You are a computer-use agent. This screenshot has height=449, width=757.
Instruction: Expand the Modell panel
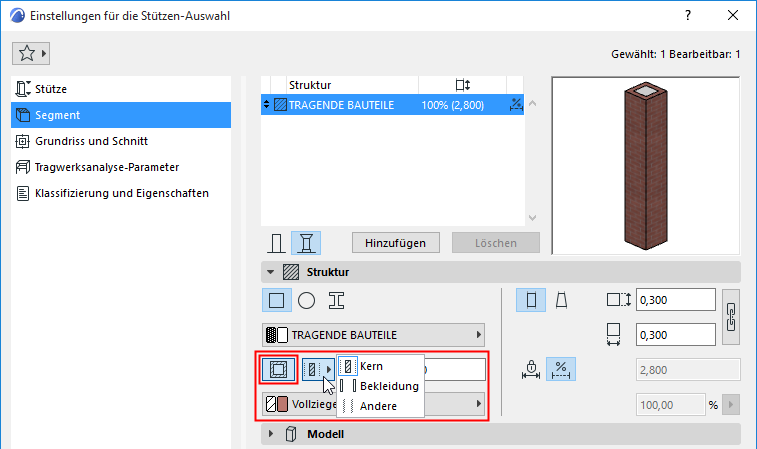(270, 434)
